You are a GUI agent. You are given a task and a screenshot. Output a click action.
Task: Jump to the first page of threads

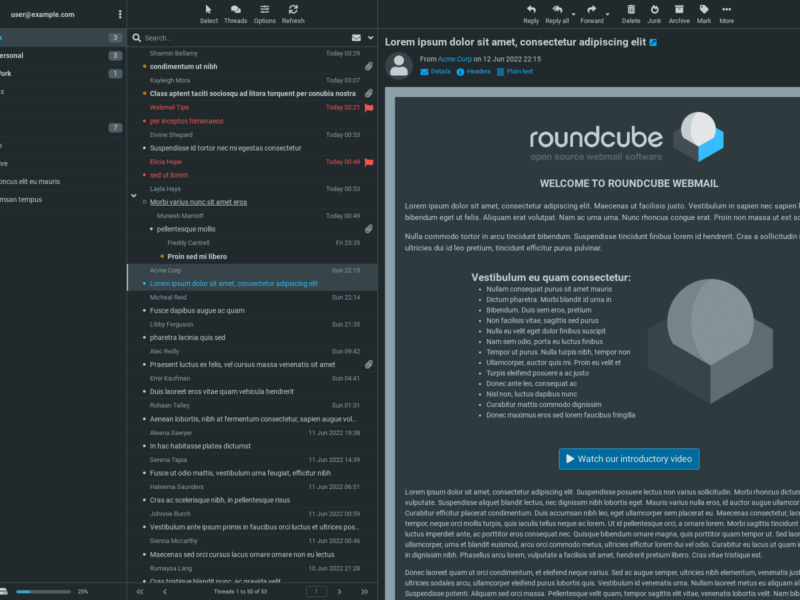coord(140,591)
